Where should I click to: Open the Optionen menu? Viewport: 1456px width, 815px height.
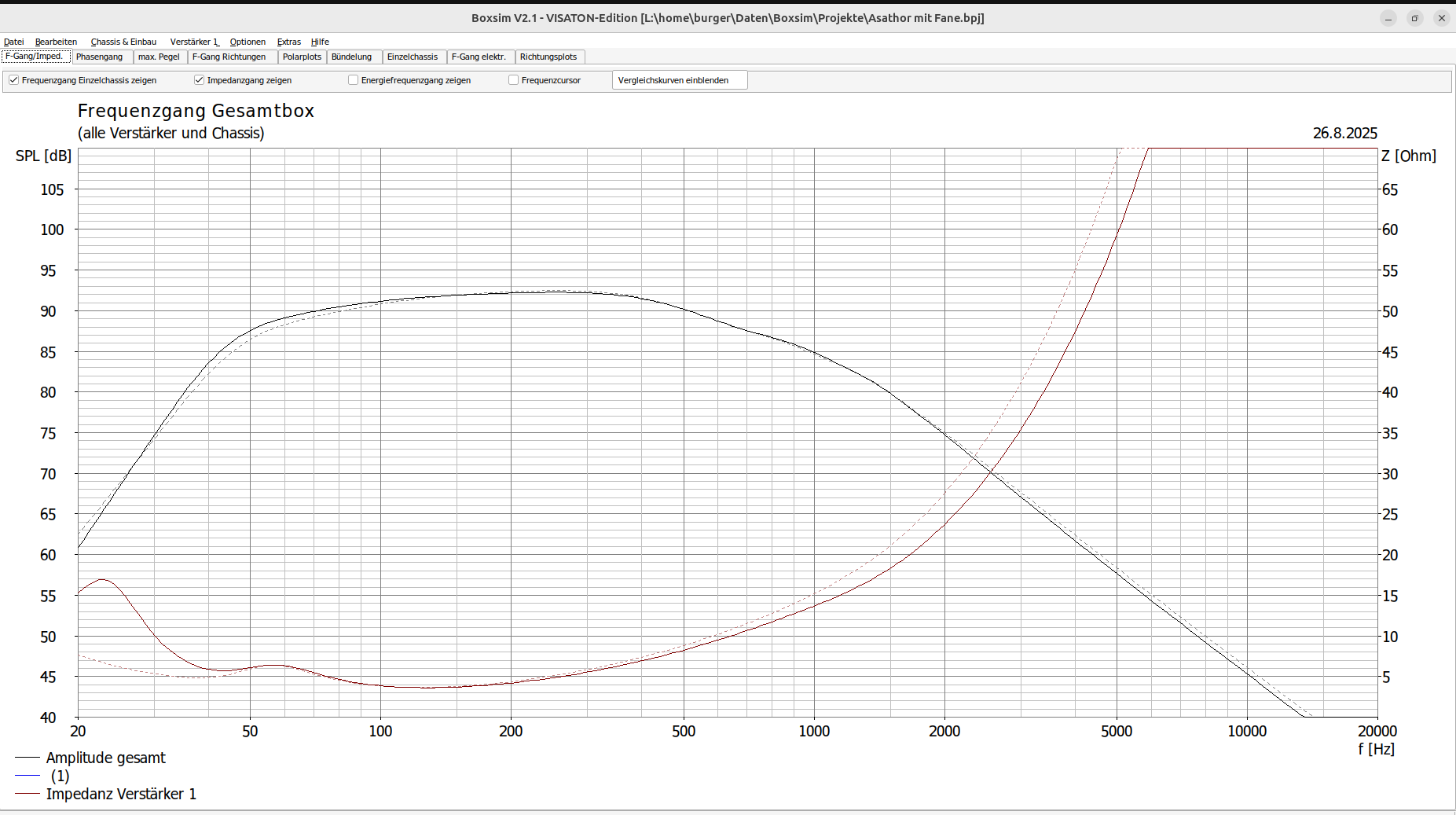[248, 42]
